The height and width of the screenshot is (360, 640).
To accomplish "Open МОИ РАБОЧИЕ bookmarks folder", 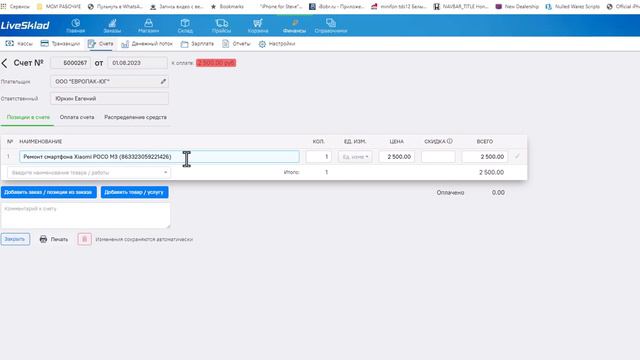I will (x=59, y=7).
